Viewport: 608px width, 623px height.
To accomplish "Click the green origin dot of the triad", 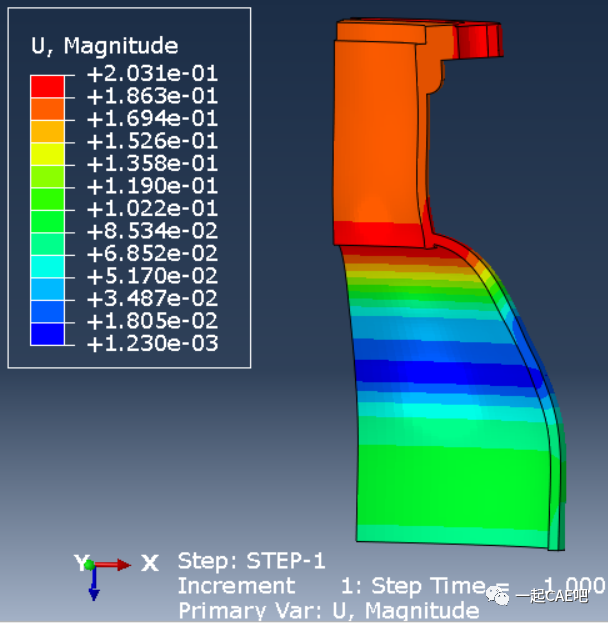I will point(92,565).
